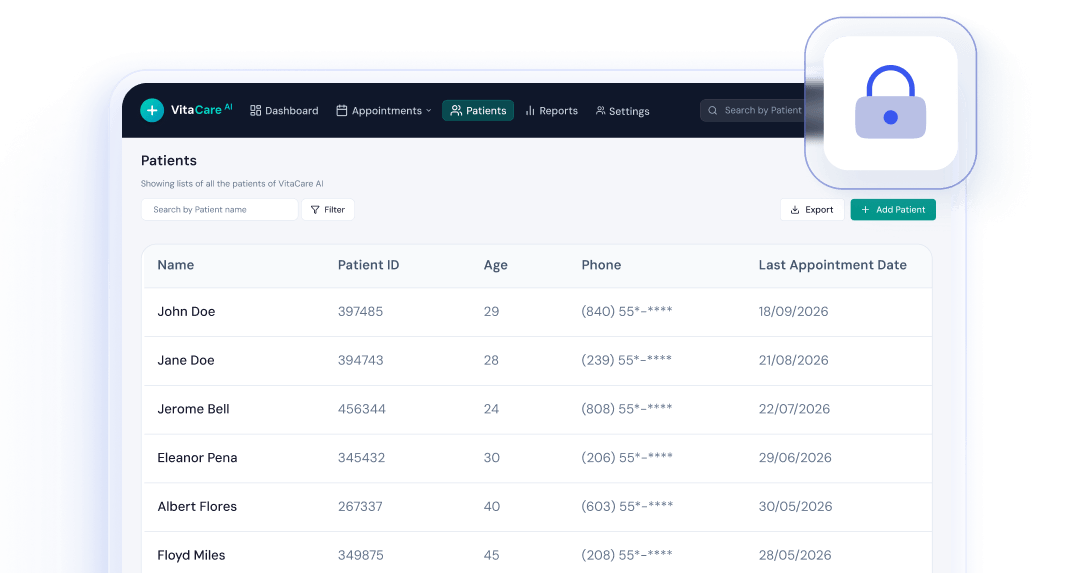This screenshot has width=1074, height=573.
Task: Click age value 29 in John Doe row
Action: [491, 311]
